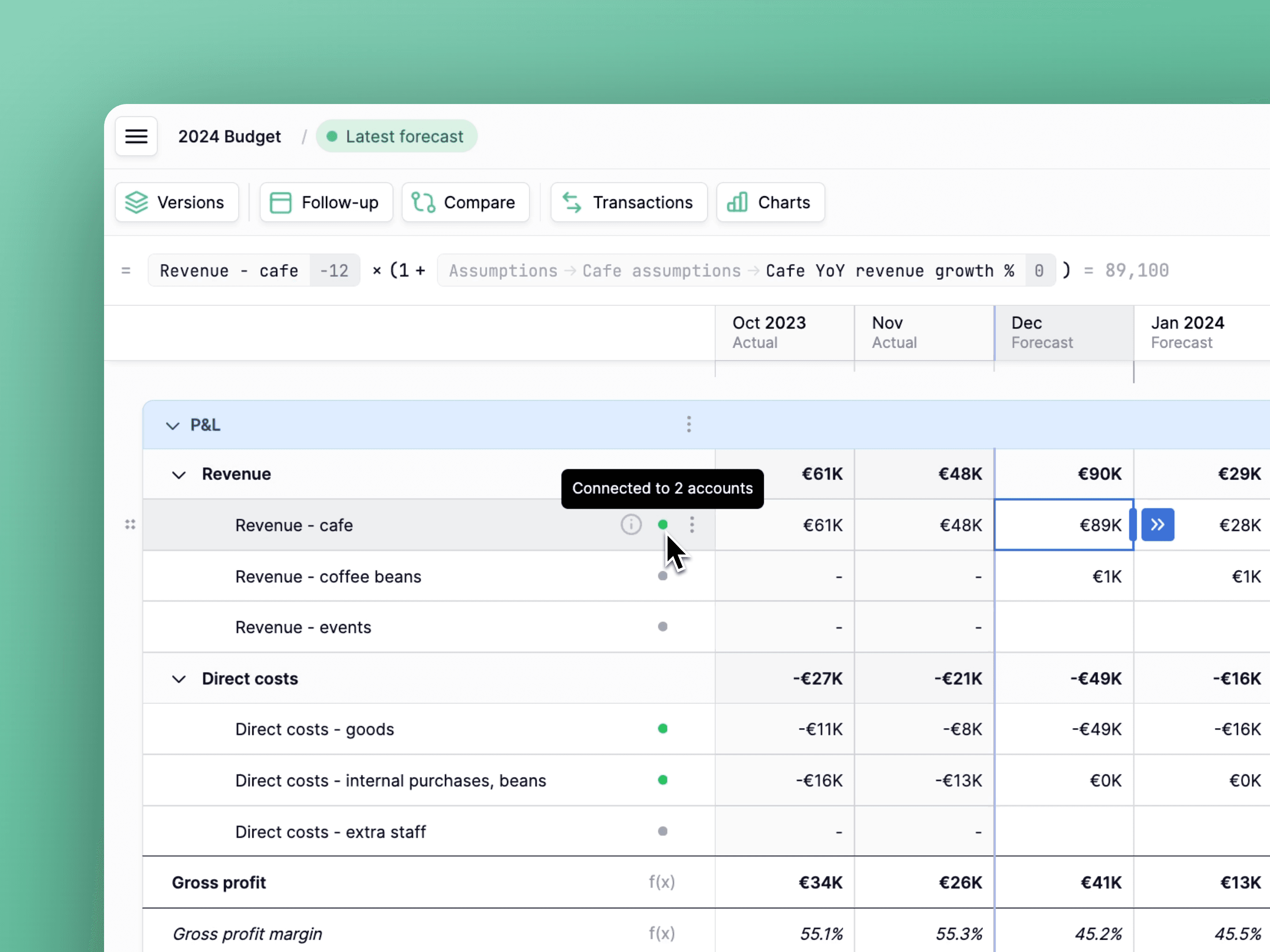Select the Jan 2024 Forecast column header
Viewport: 1270px width, 952px height.
[x=1202, y=332]
